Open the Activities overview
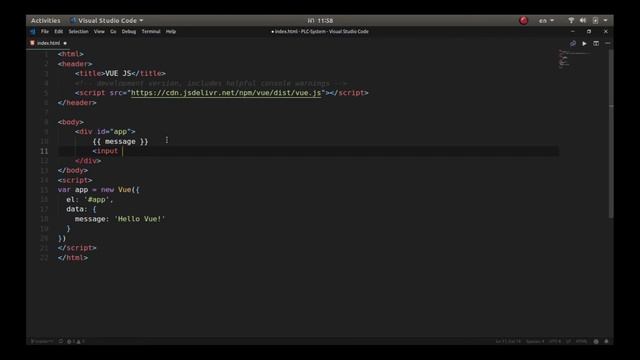The image size is (640, 360). pyautogui.click(x=45, y=20)
